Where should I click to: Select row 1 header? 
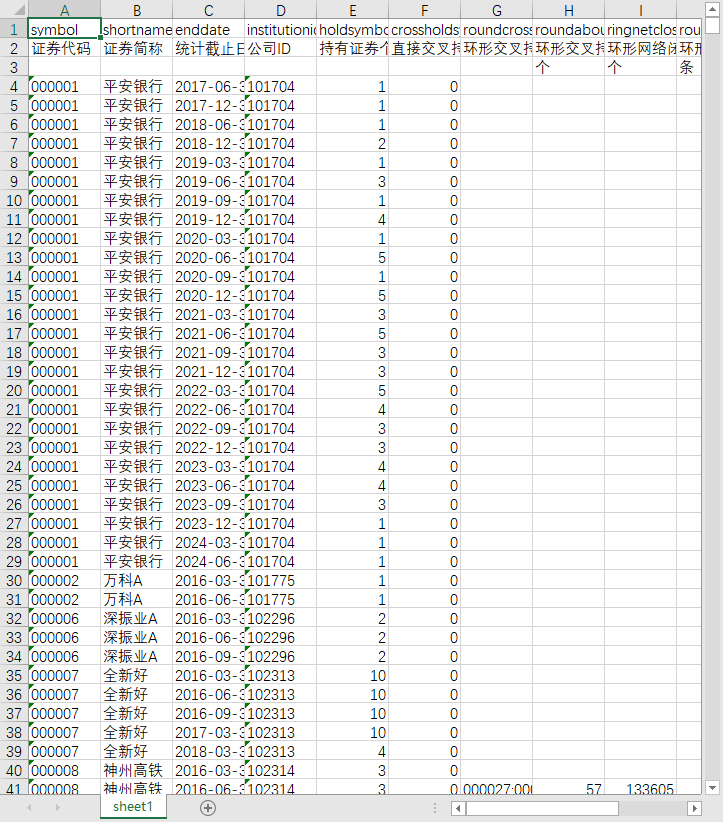coord(14,29)
